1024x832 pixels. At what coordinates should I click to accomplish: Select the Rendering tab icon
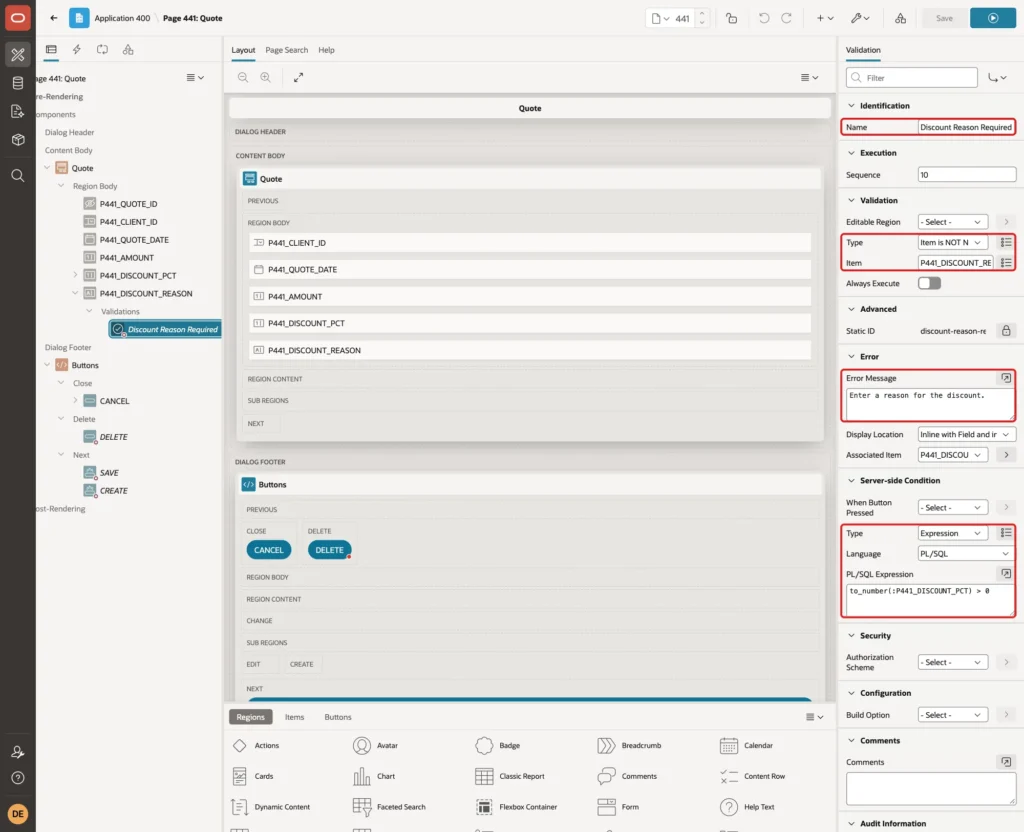51,50
